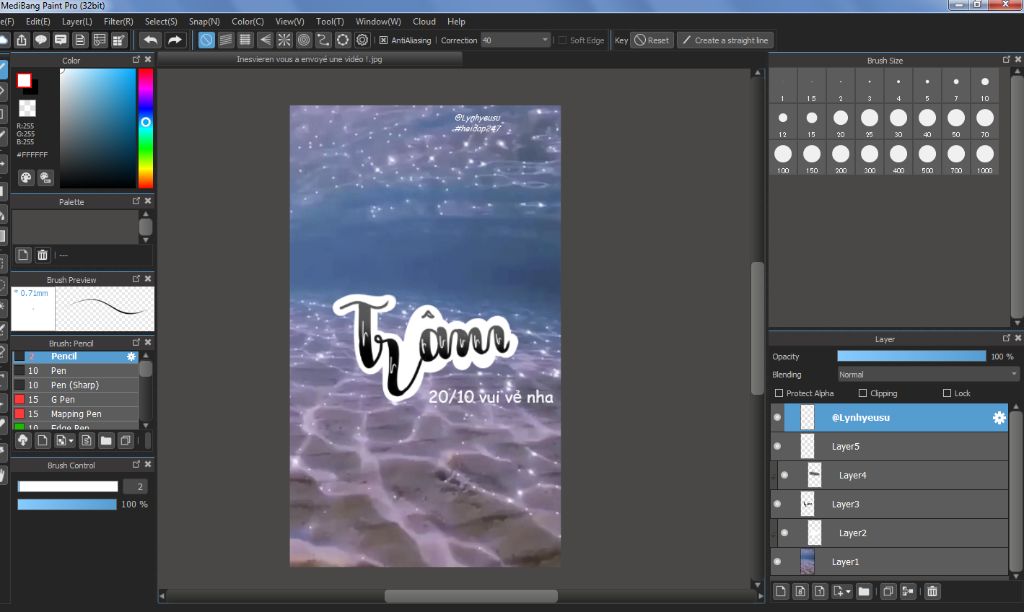Undock the Color panel
1024x612 pixels.
click(x=136, y=59)
